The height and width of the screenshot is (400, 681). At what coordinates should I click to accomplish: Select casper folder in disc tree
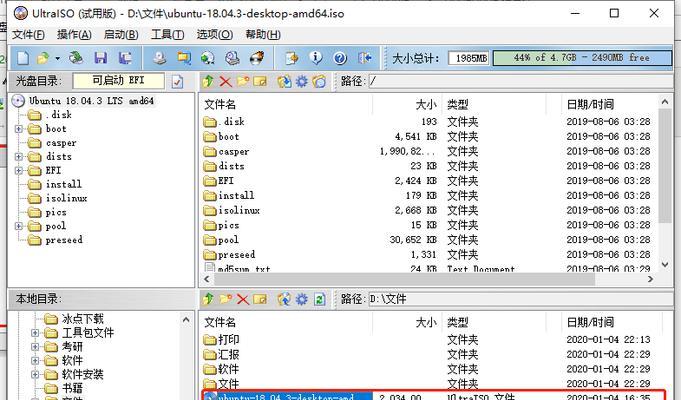point(61,143)
